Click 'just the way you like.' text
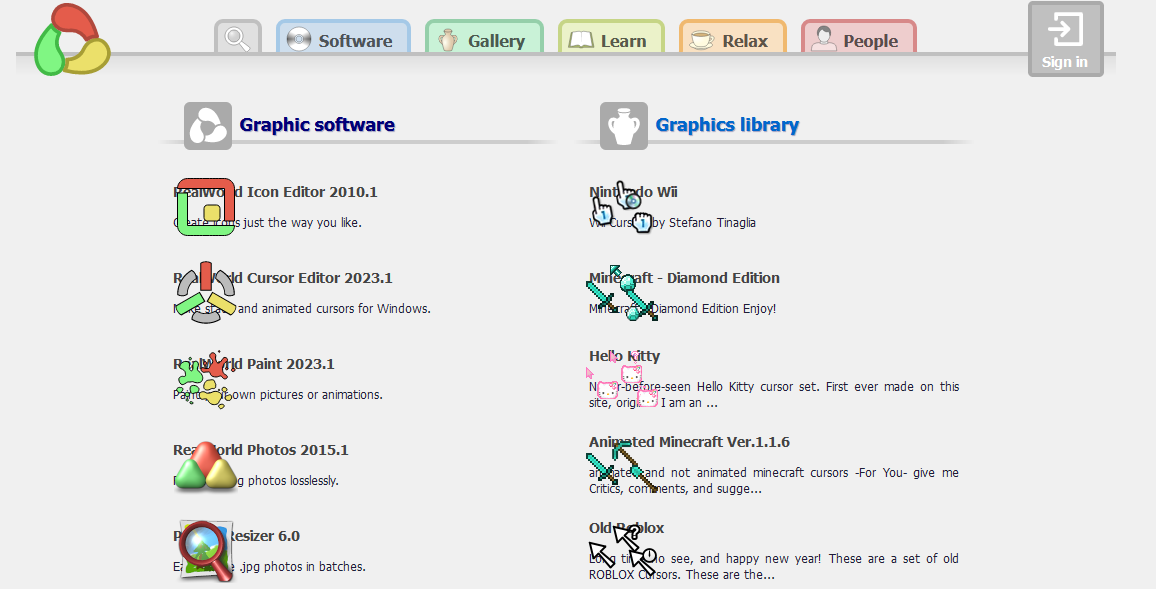This screenshot has height=589, width=1156. (302, 223)
